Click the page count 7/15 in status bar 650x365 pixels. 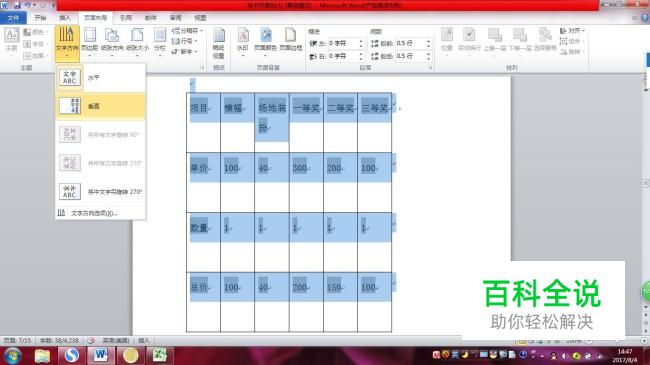click(17, 341)
